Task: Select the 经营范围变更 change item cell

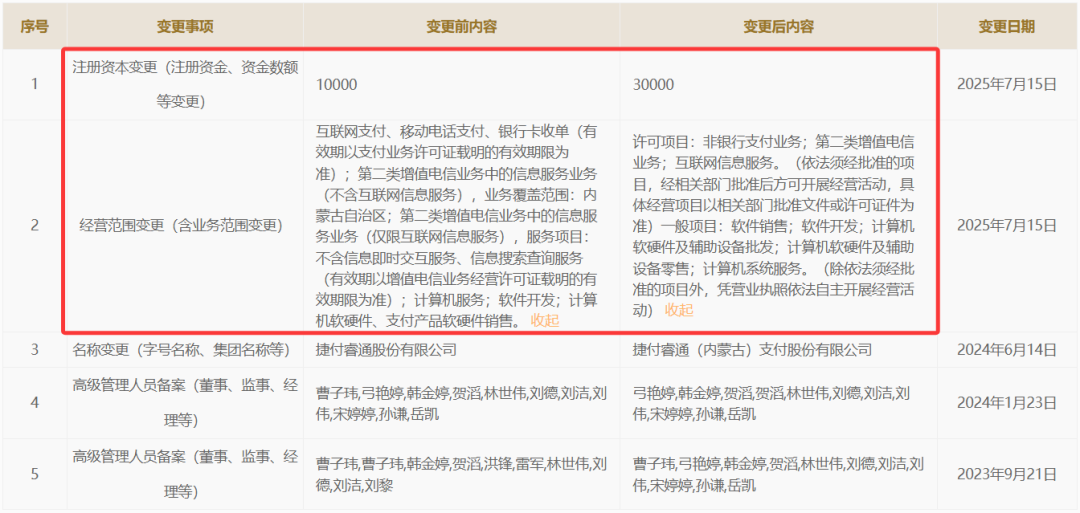Action: (x=180, y=226)
